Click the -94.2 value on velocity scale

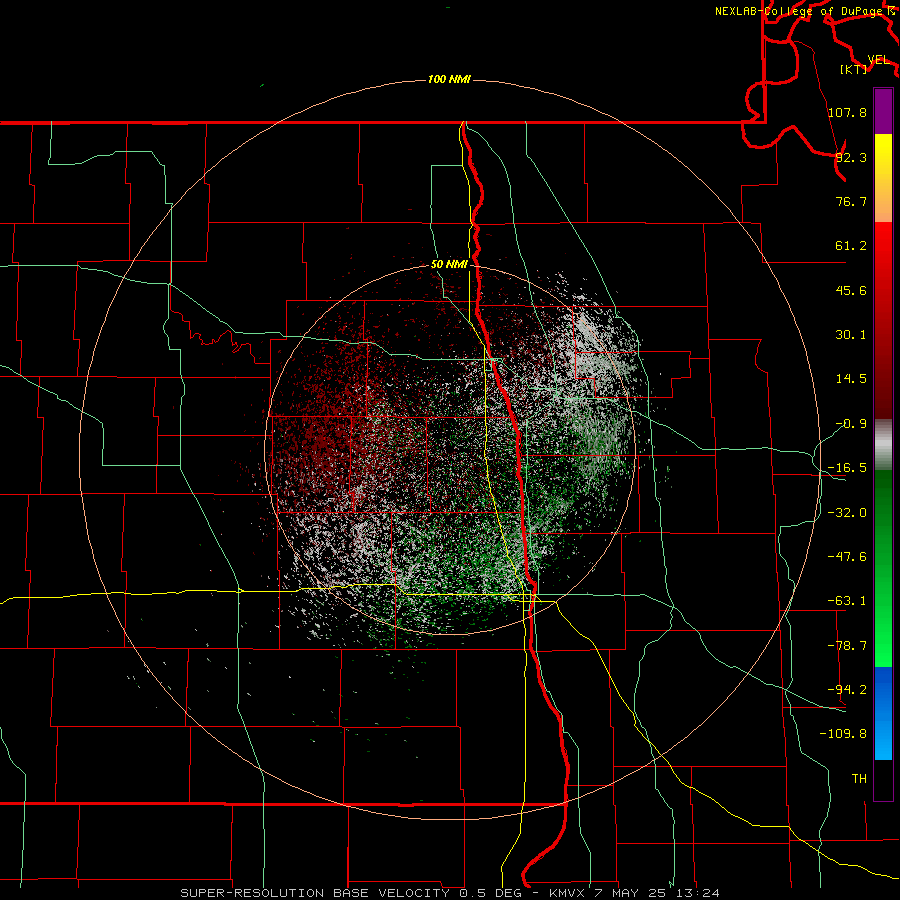click(847, 689)
